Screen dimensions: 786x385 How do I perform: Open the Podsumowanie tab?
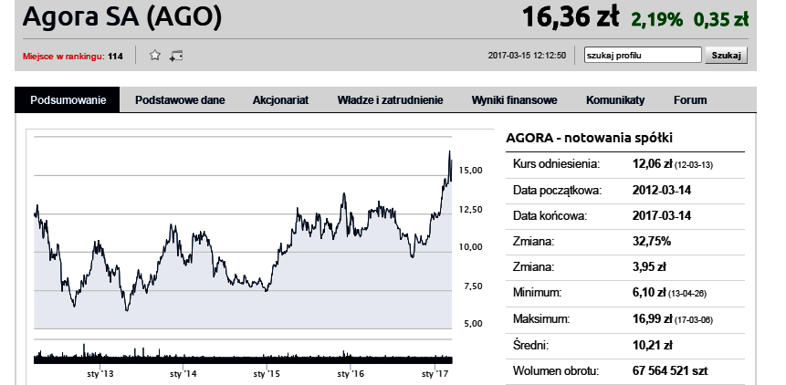tap(68, 100)
